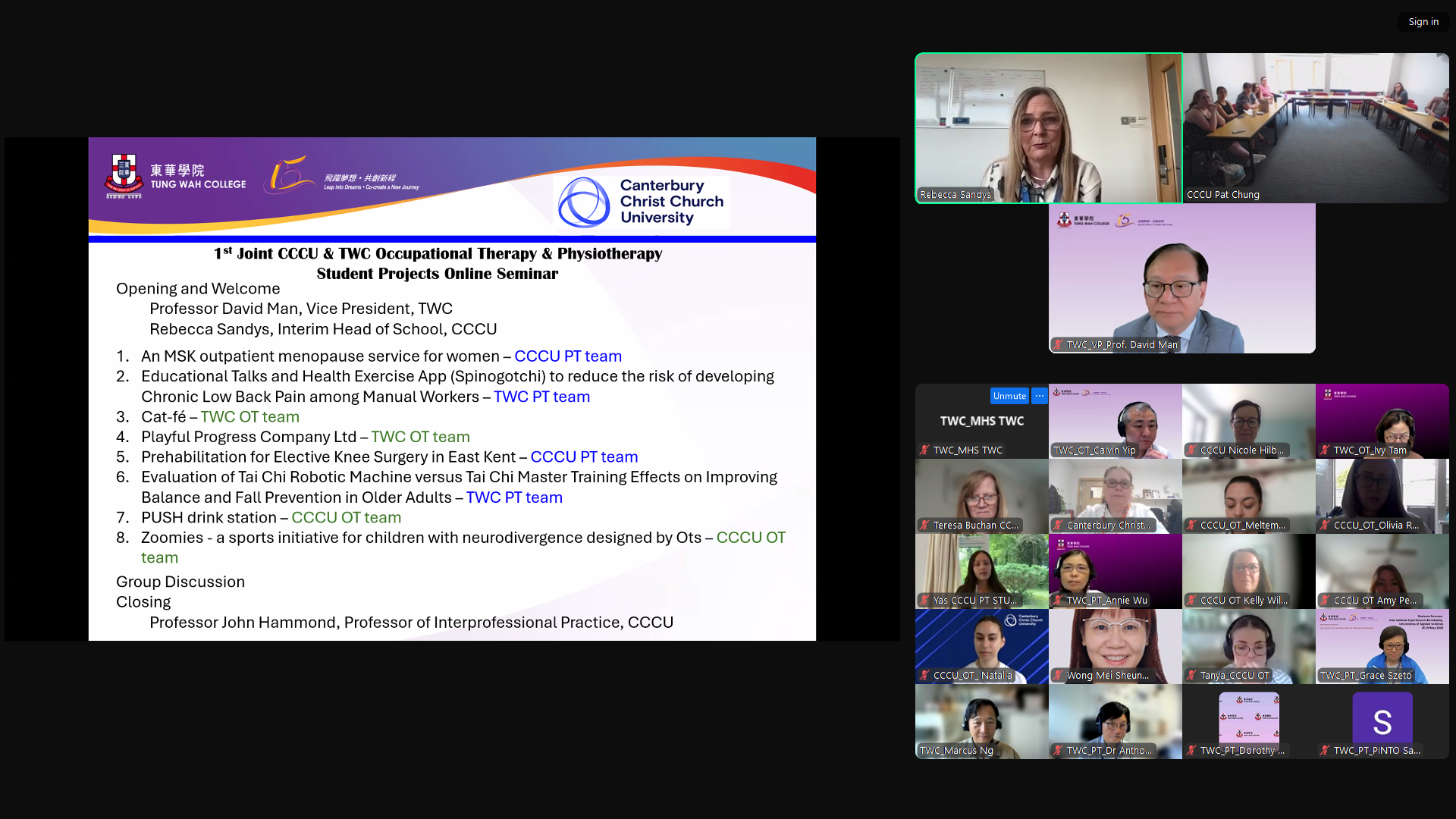The width and height of the screenshot is (1456, 819).
Task: Click muted mic icon on CCCU_OT_Olivia tile
Action: click(1326, 526)
